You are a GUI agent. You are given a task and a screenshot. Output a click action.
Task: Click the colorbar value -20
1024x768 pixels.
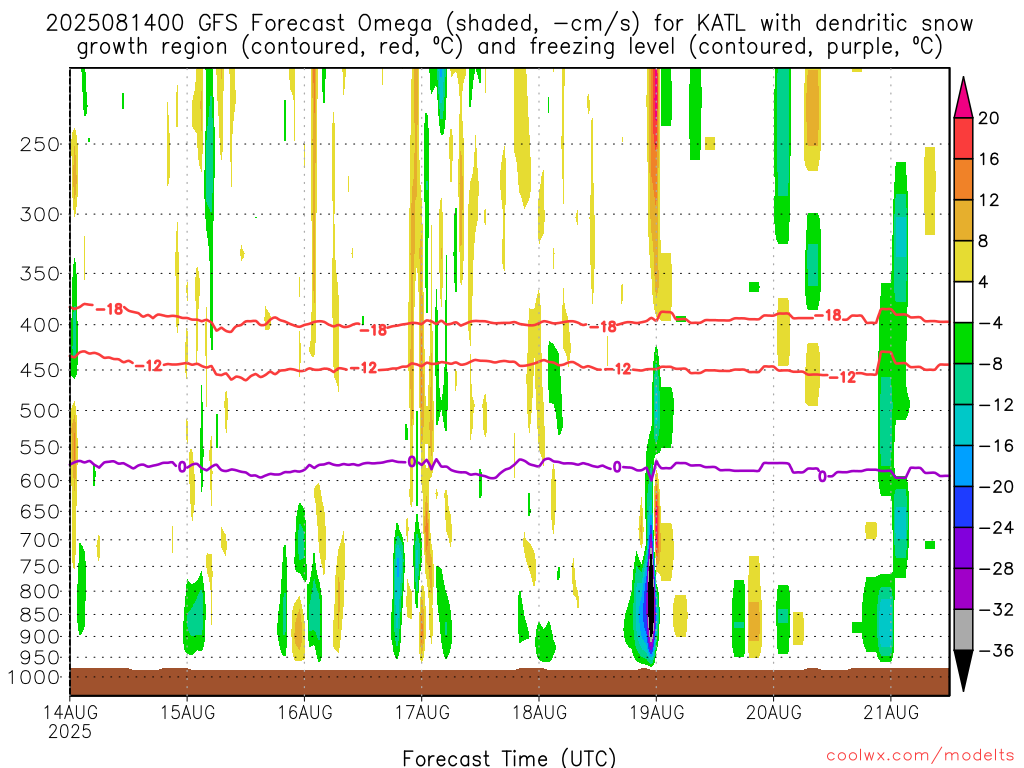pos(996,487)
